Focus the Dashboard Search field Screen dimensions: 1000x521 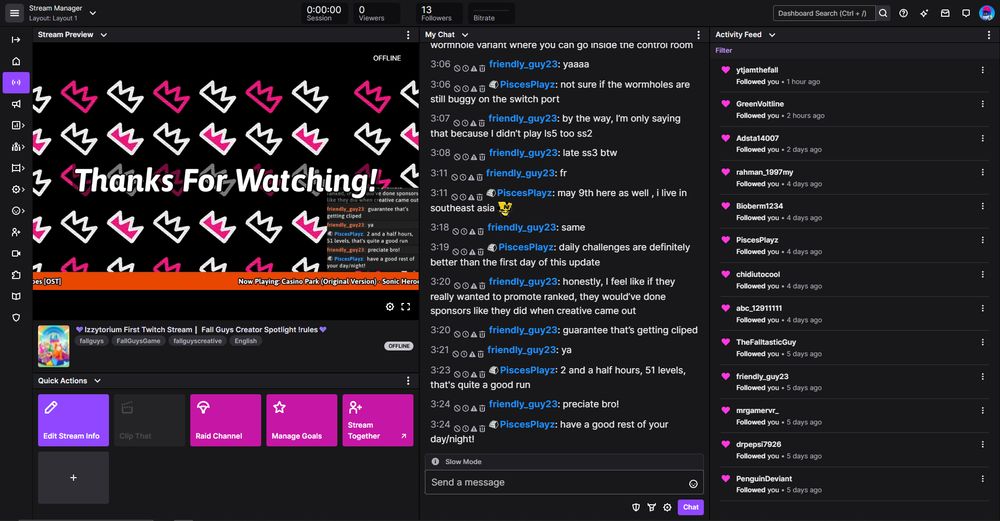click(824, 13)
